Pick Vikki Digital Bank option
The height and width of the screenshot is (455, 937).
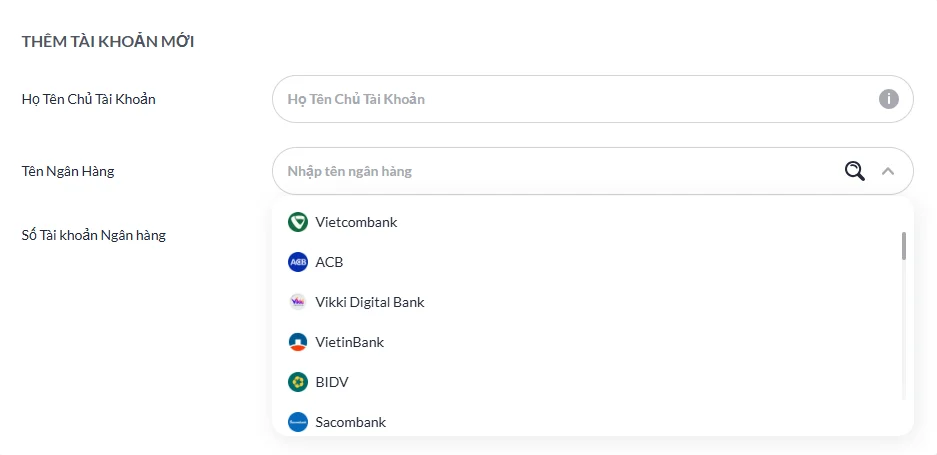click(x=369, y=302)
